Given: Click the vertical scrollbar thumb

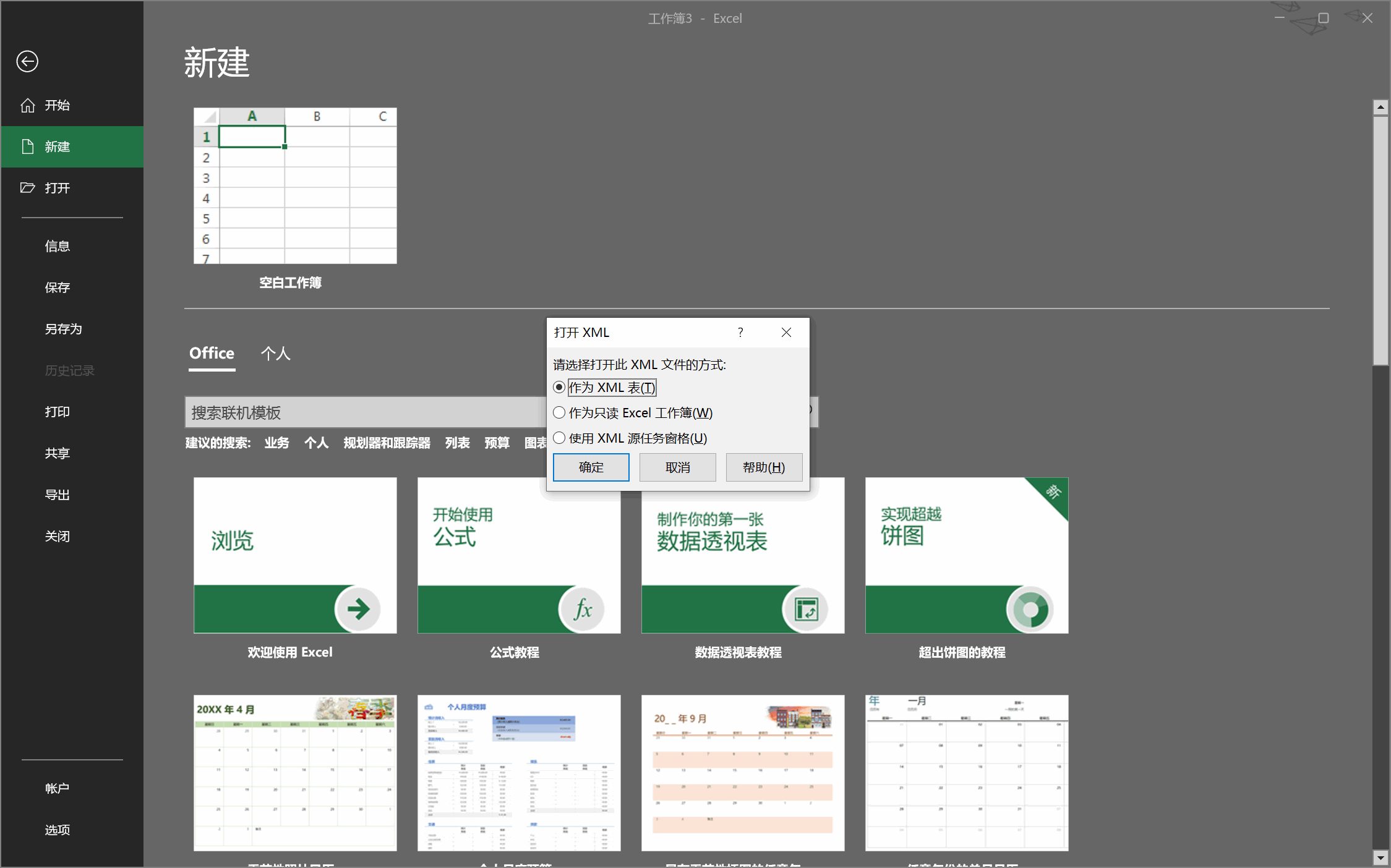Looking at the screenshot, I should click(x=1380, y=240).
